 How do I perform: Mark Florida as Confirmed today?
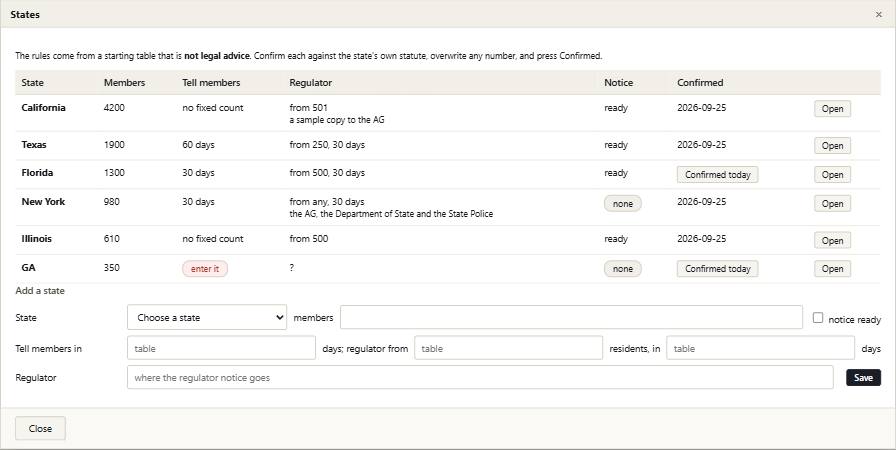point(717,174)
